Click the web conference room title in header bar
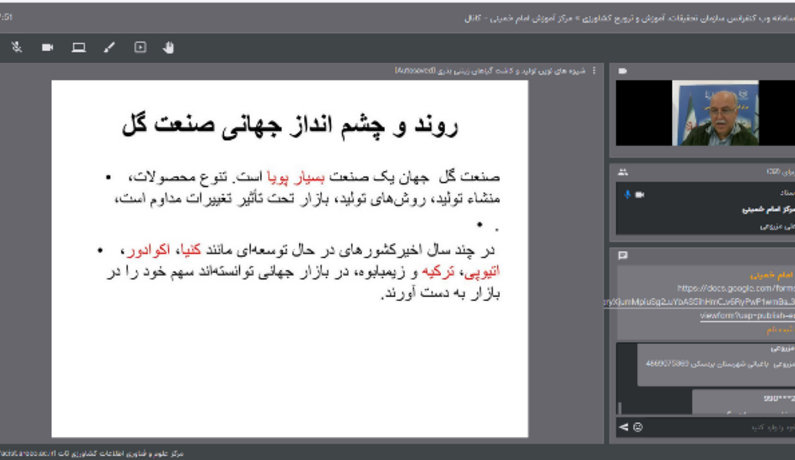This screenshot has height=460, width=795. 629,18
